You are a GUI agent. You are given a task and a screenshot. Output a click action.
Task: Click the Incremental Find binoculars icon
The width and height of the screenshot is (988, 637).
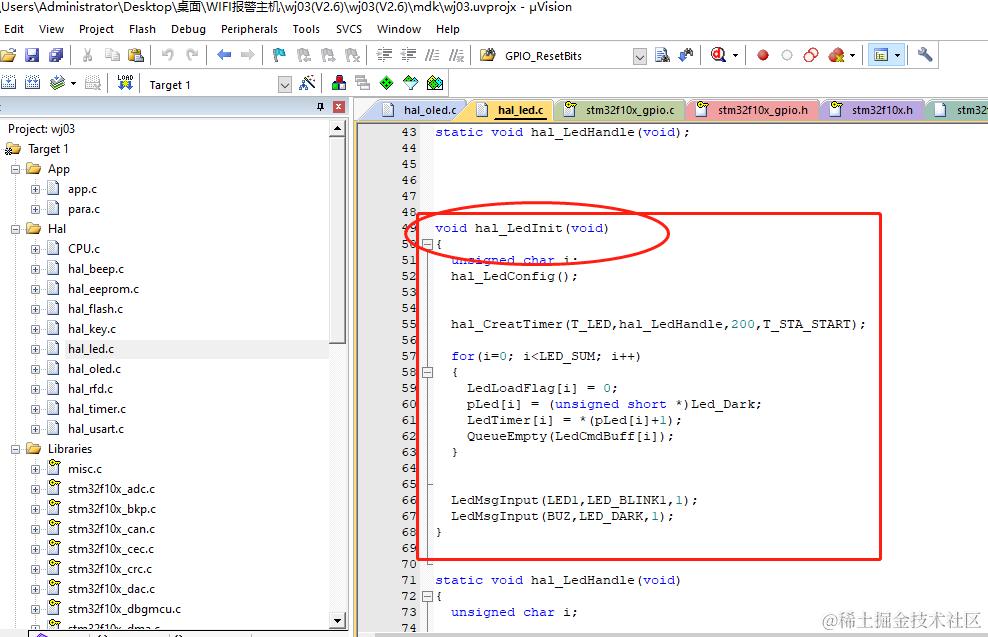pyautogui.click(x=686, y=55)
